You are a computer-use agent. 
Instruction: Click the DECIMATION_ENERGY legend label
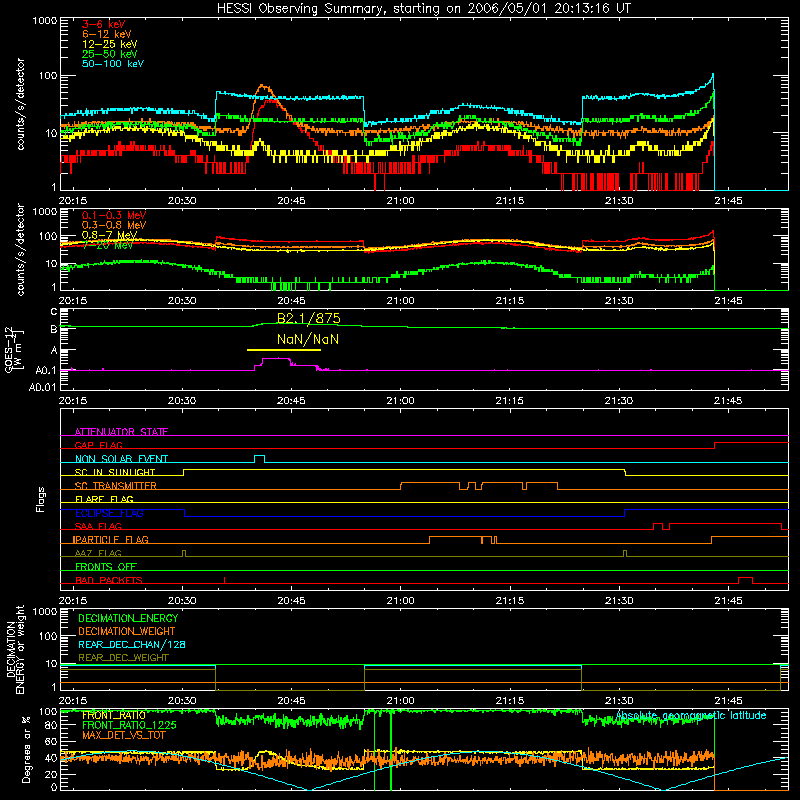tap(128, 618)
